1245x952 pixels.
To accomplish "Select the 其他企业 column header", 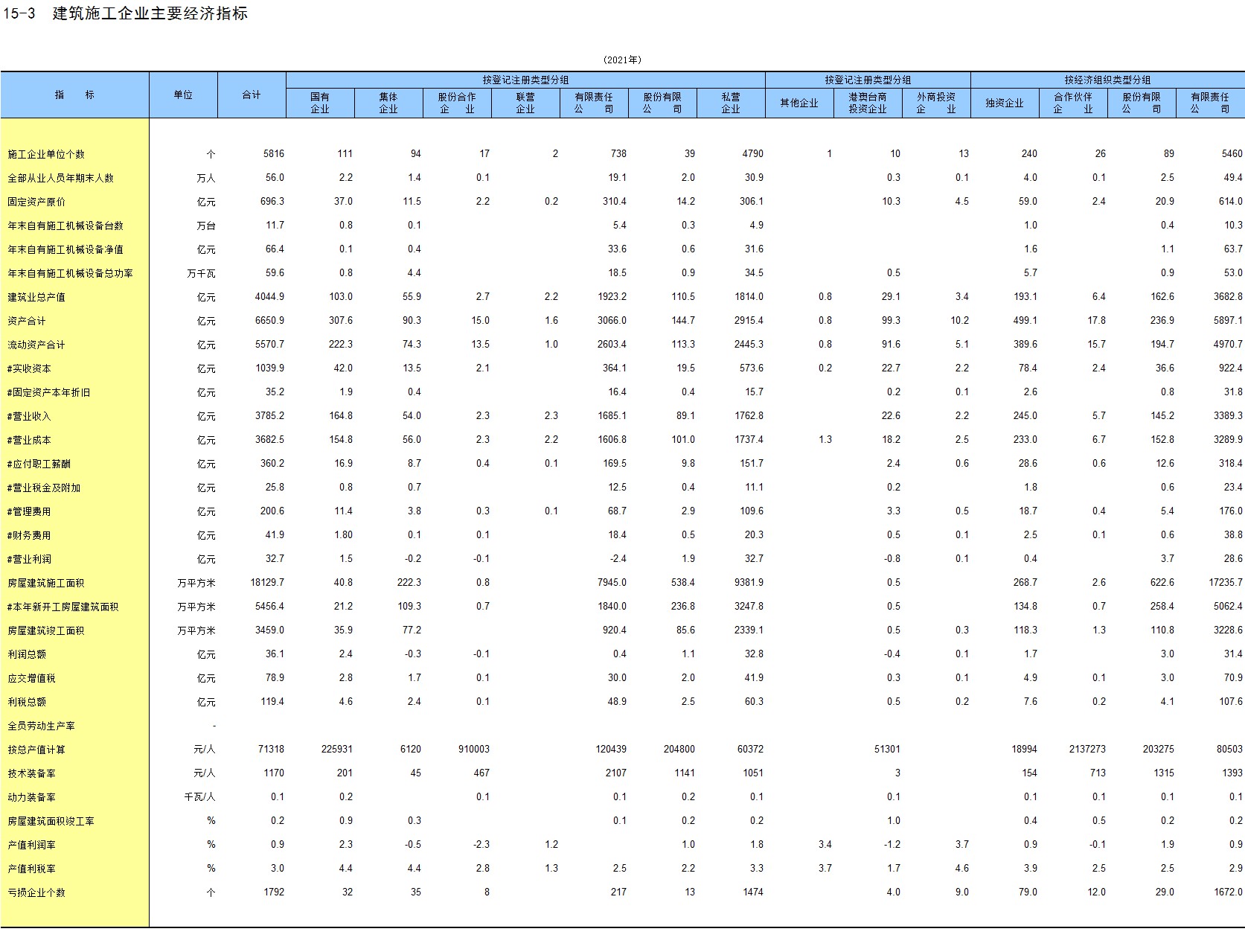I will tap(799, 103).
